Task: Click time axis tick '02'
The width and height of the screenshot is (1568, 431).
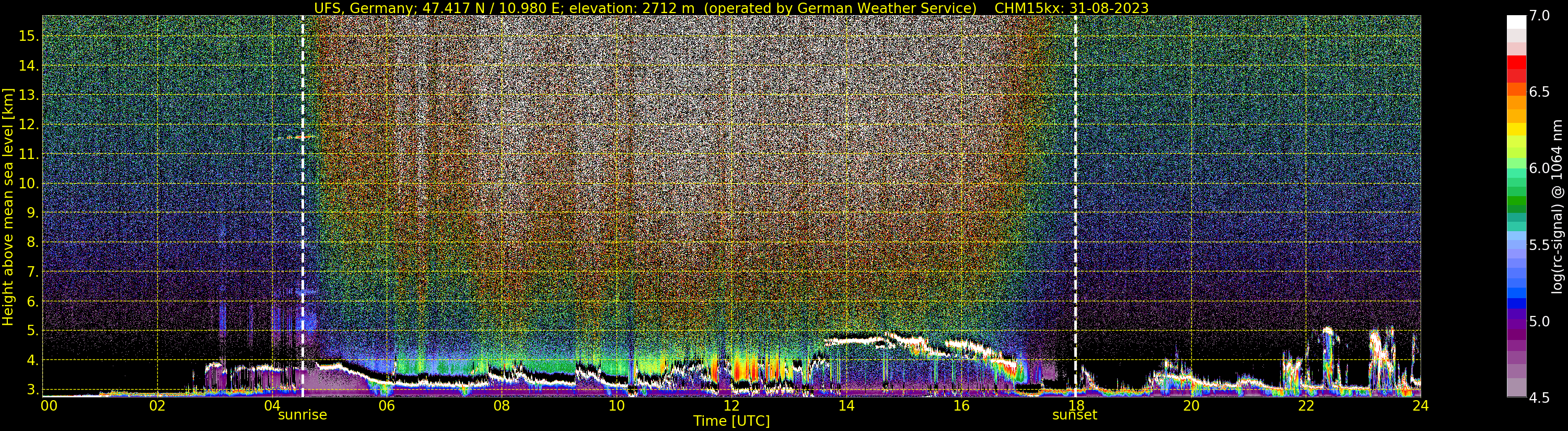Action: click(158, 405)
